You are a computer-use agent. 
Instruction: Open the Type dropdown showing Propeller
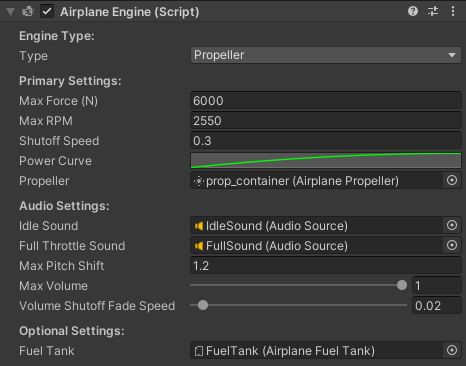tap(326, 55)
